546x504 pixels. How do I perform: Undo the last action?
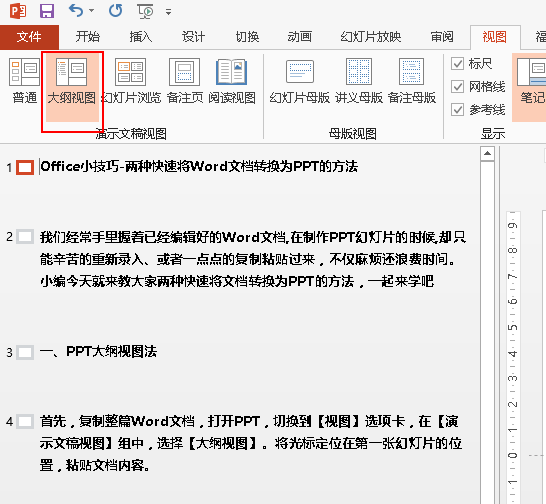coord(76,11)
